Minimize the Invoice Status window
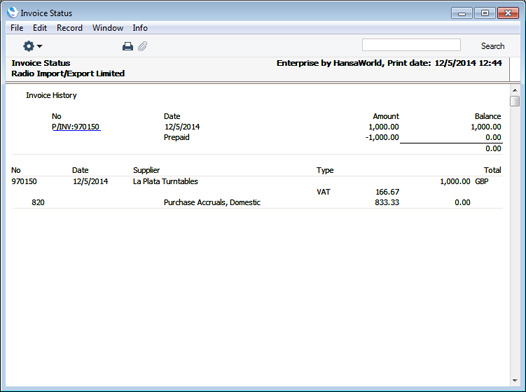The height and width of the screenshot is (392, 526). (462, 13)
